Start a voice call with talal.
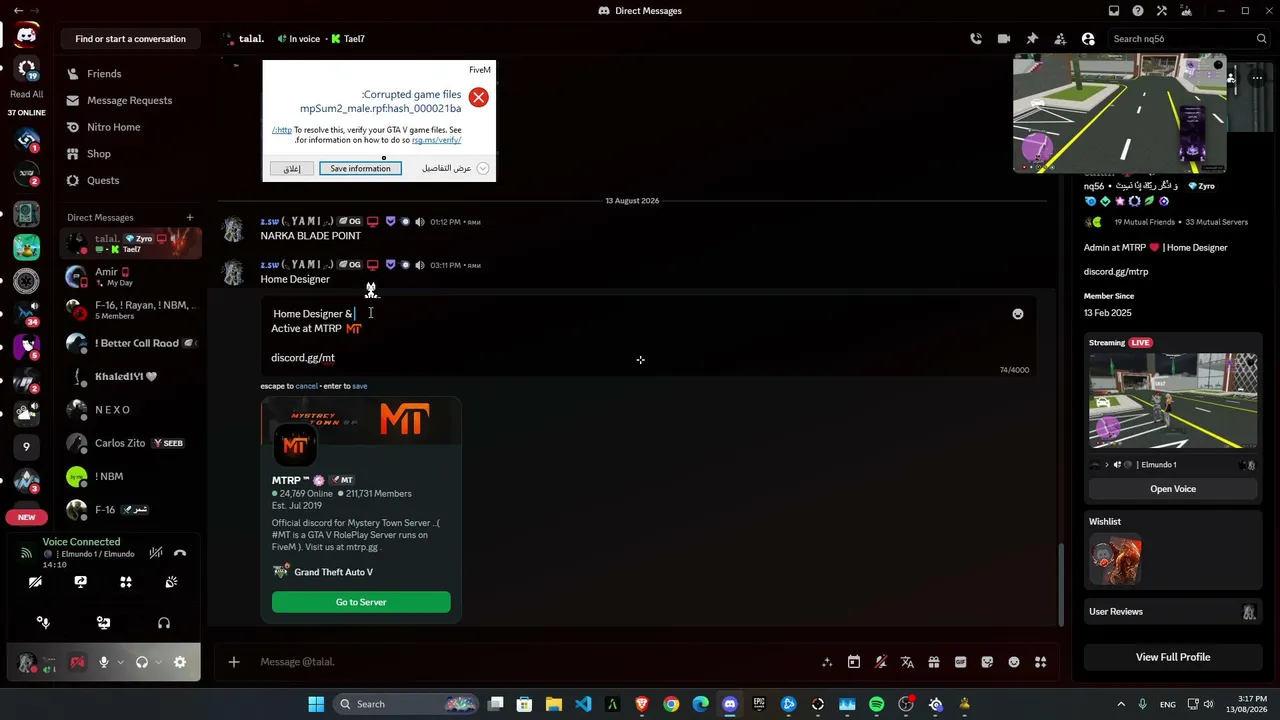 click(x=976, y=39)
